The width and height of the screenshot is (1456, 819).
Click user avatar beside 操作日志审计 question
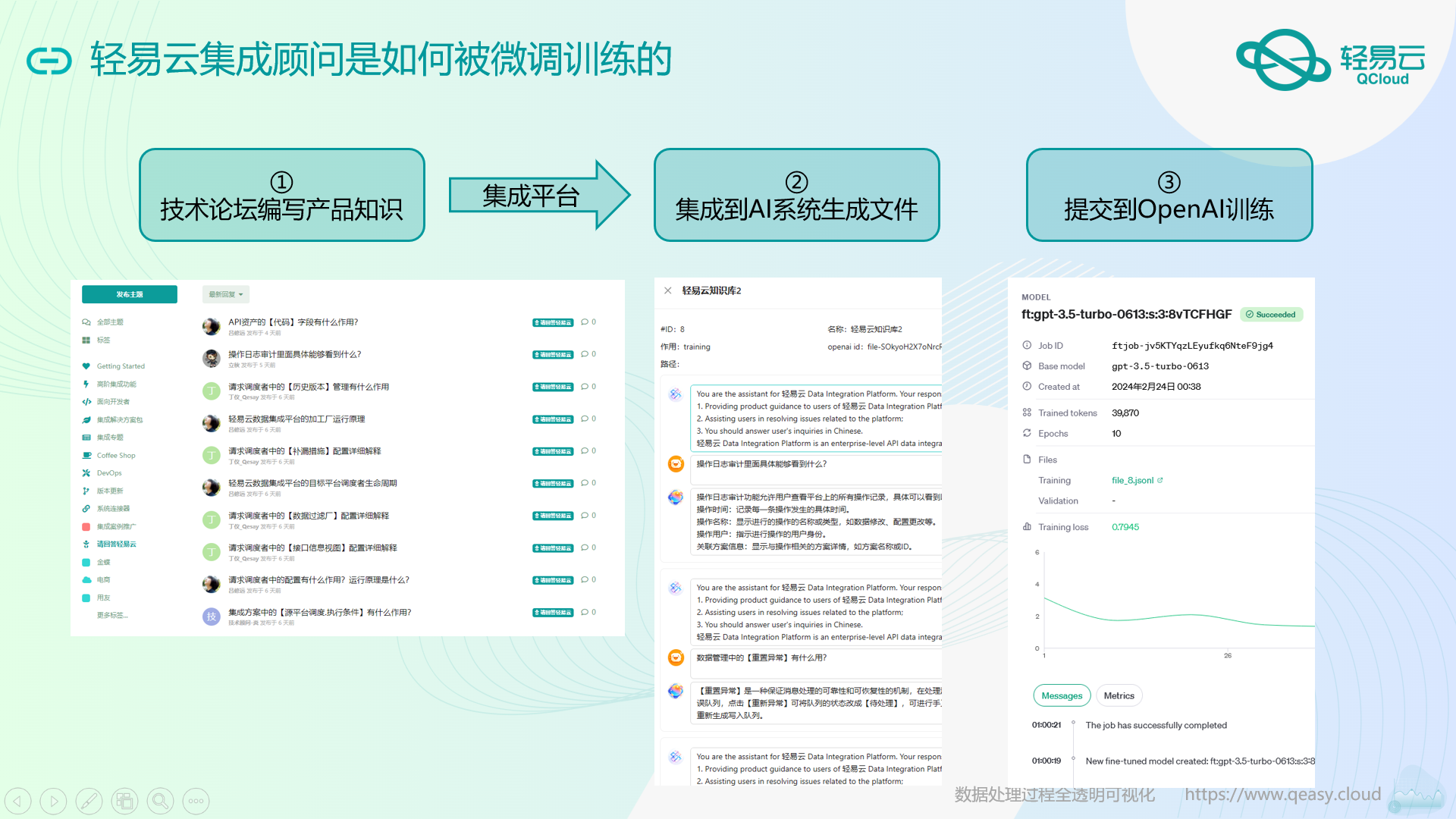click(x=676, y=464)
